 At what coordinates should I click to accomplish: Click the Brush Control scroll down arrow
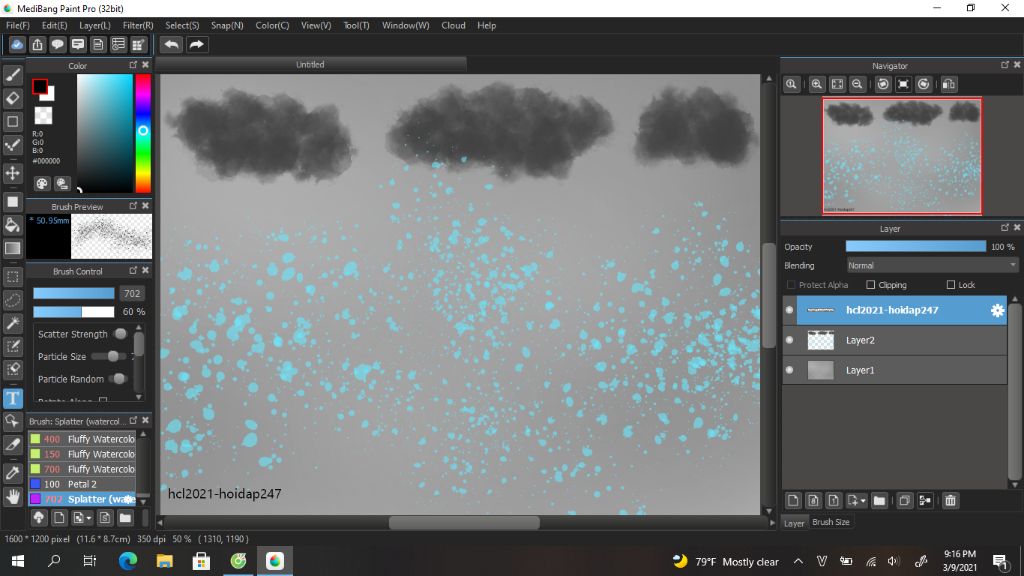(x=138, y=396)
